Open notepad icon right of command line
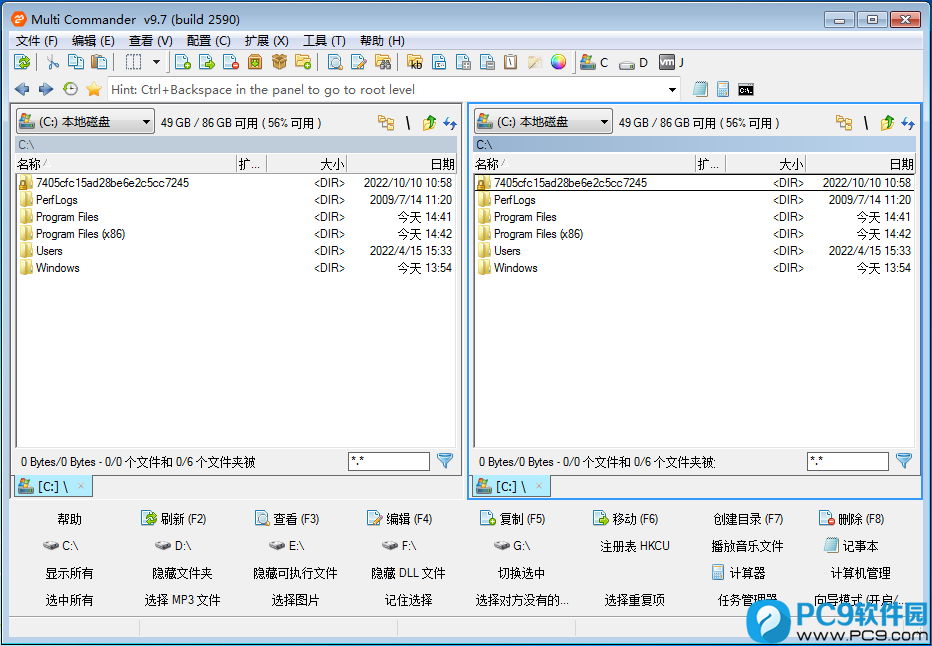932x646 pixels. tap(700, 90)
